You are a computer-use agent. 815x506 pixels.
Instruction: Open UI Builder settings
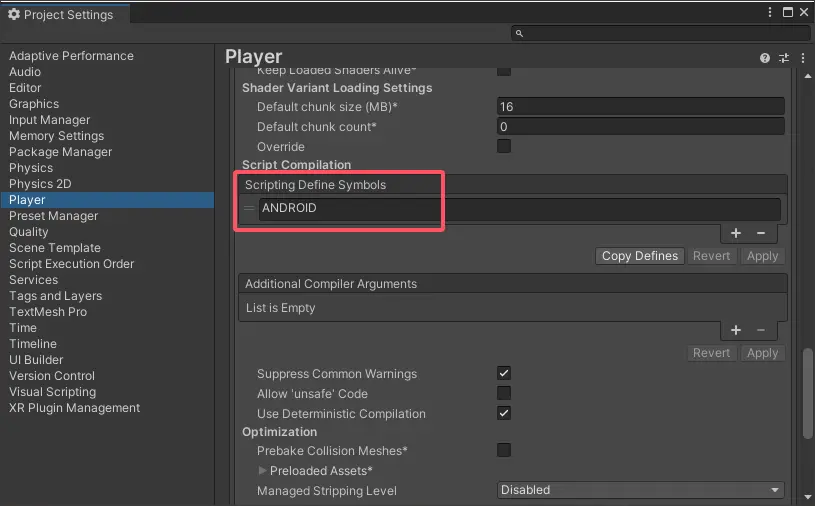[36, 360]
